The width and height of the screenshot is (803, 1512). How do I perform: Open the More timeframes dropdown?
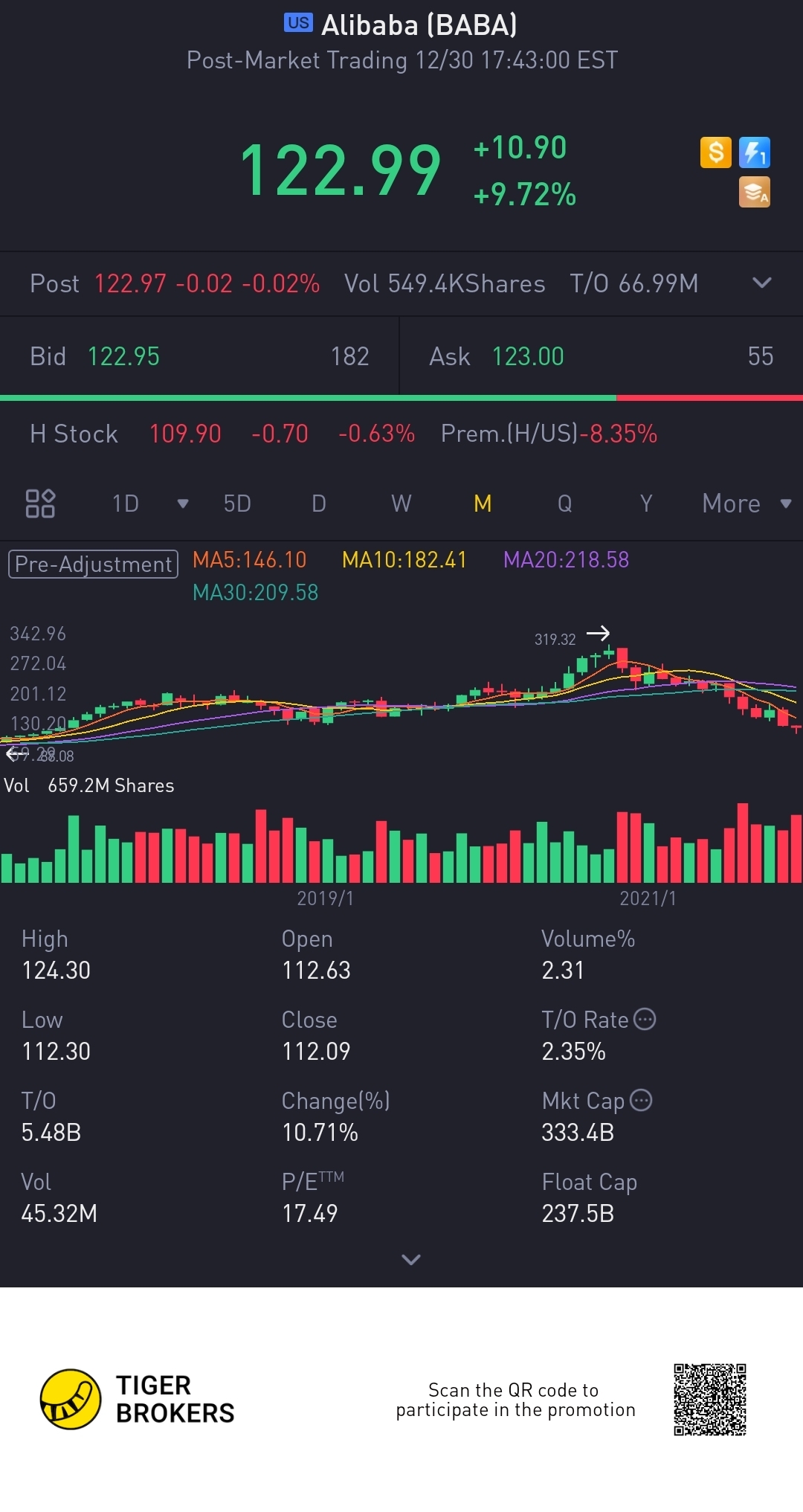[746, 504]
